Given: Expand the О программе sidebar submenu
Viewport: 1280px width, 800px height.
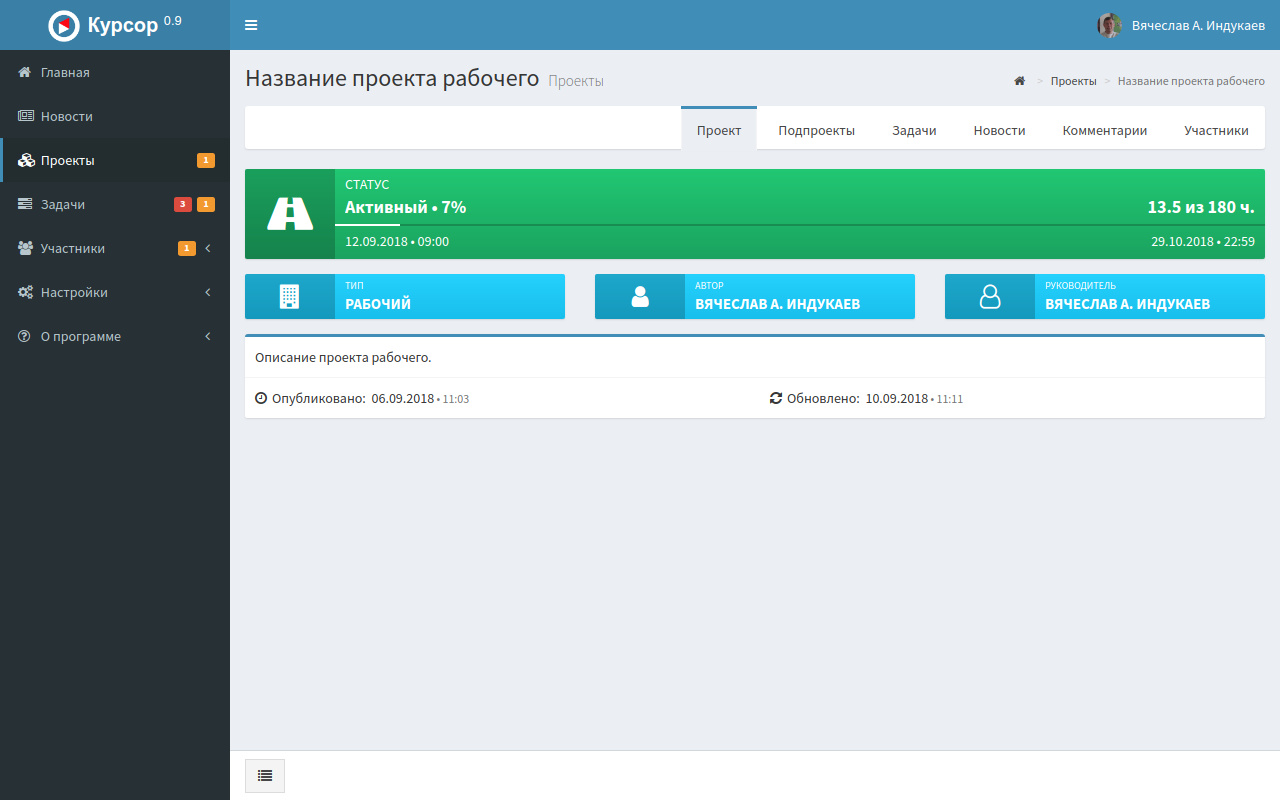Looking at the screenshot, I should [208, 336].
